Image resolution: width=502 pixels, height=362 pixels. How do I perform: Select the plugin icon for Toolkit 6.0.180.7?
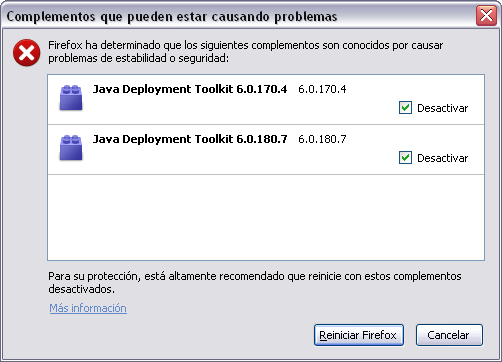pos(71,148)
